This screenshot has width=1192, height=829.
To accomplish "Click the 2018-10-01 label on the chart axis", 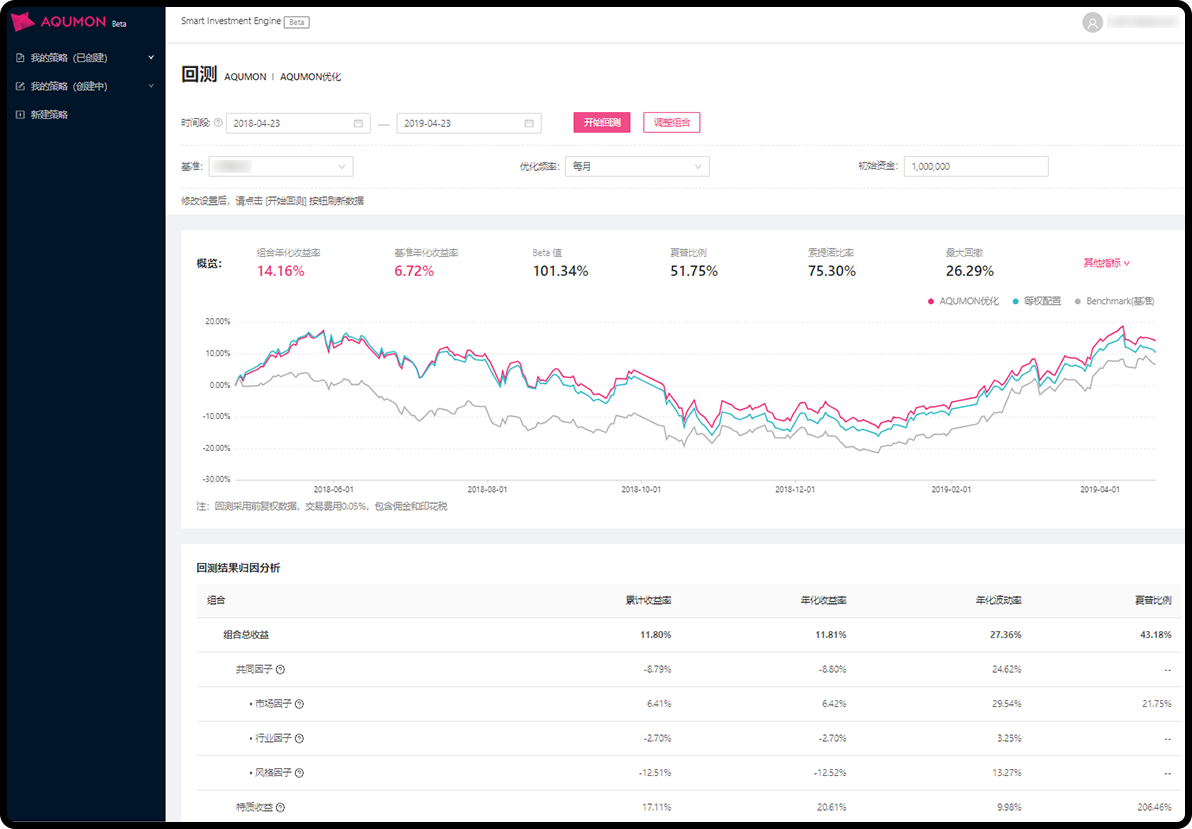I will (x=641, y=490).
